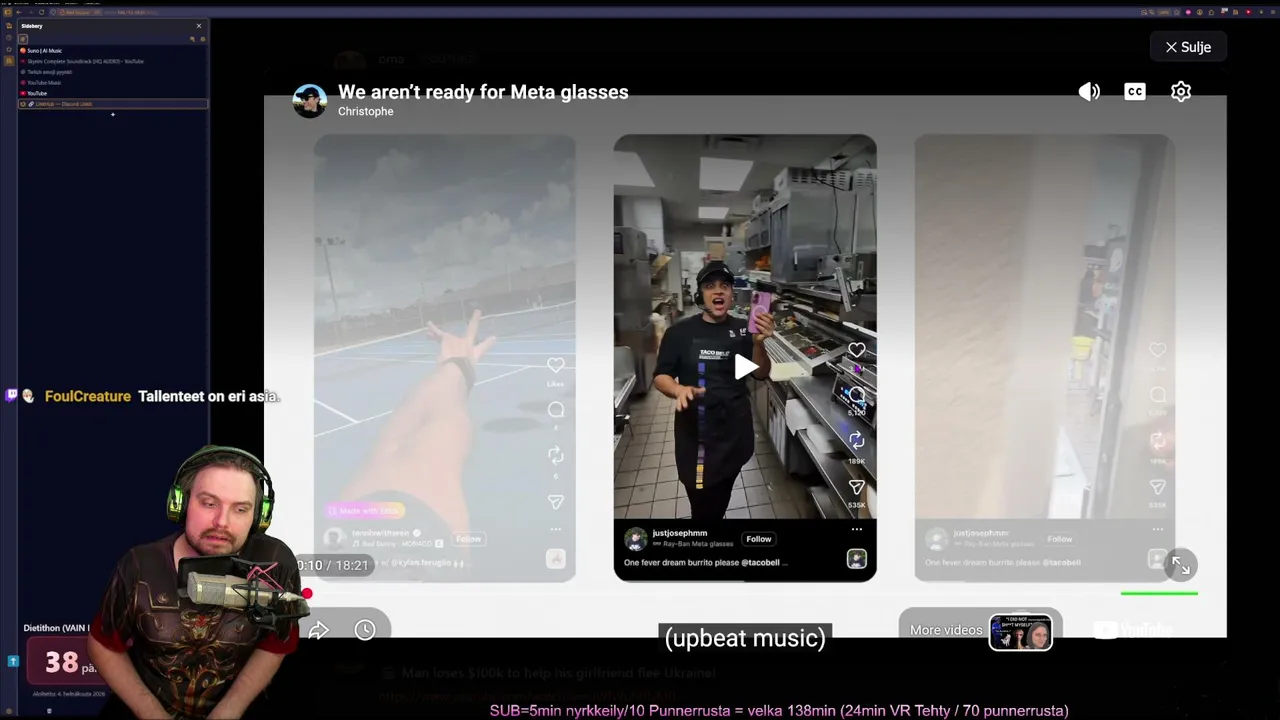Screen dimensions: 1280x720
Task: Open the Christophe channel name link
Action: [x=366, y=111]
